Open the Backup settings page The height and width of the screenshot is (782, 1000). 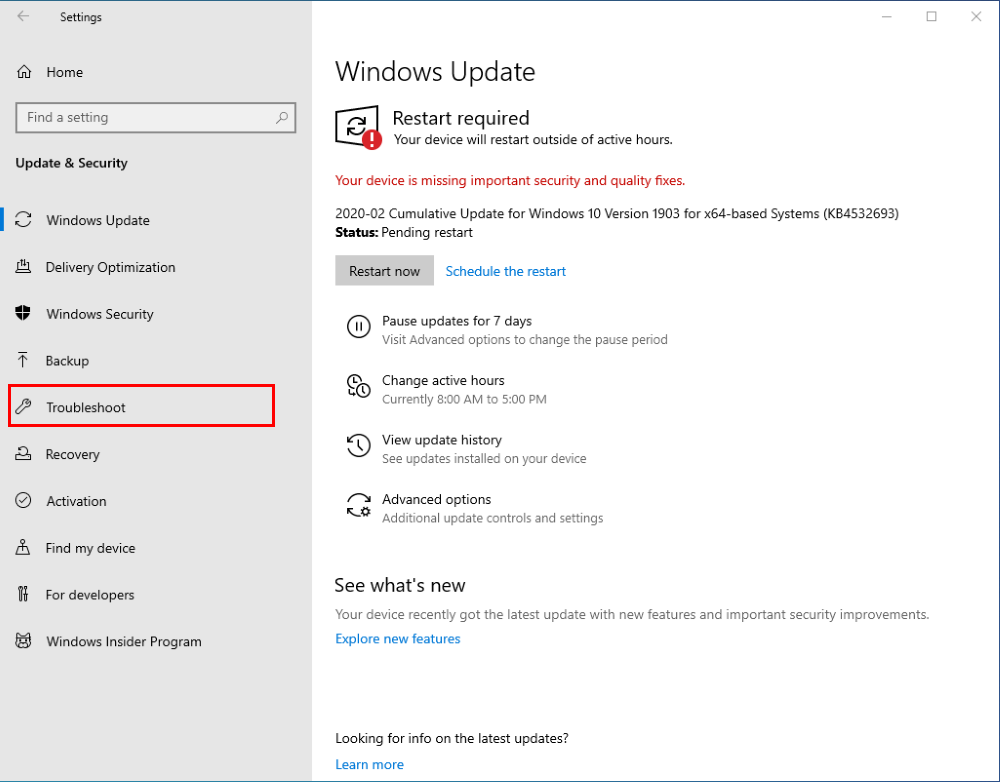tap(67, 361)
